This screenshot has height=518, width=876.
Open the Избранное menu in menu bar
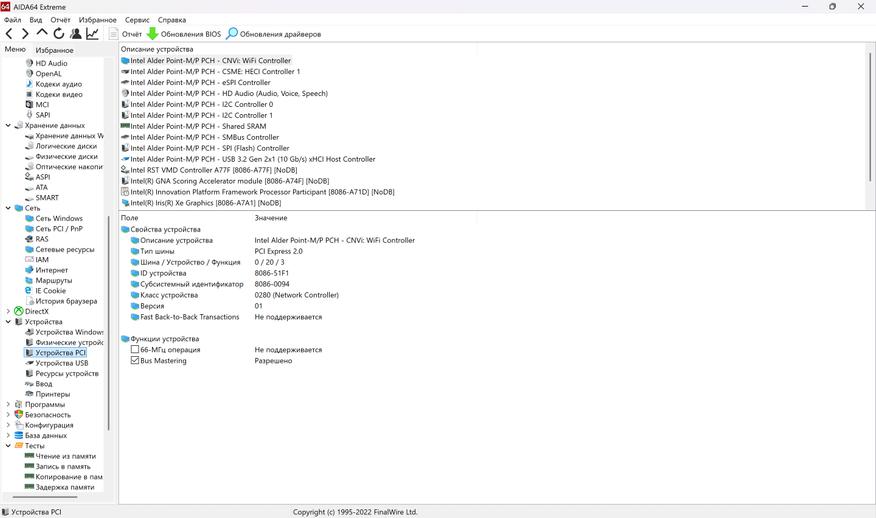click(x=98, y=20)
